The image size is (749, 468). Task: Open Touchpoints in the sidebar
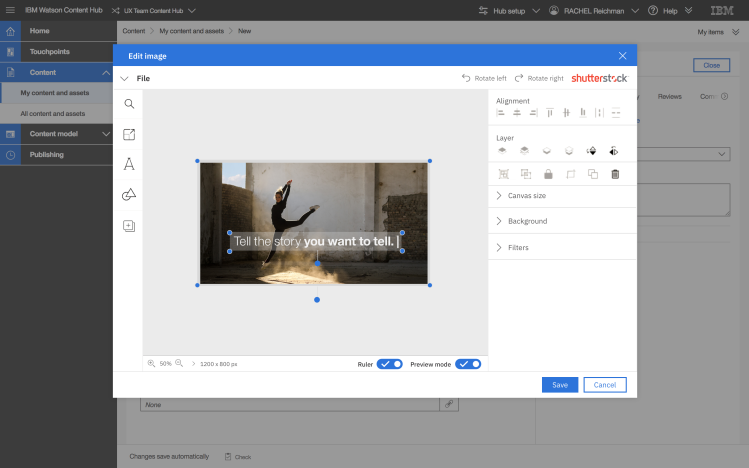(58, 52)
